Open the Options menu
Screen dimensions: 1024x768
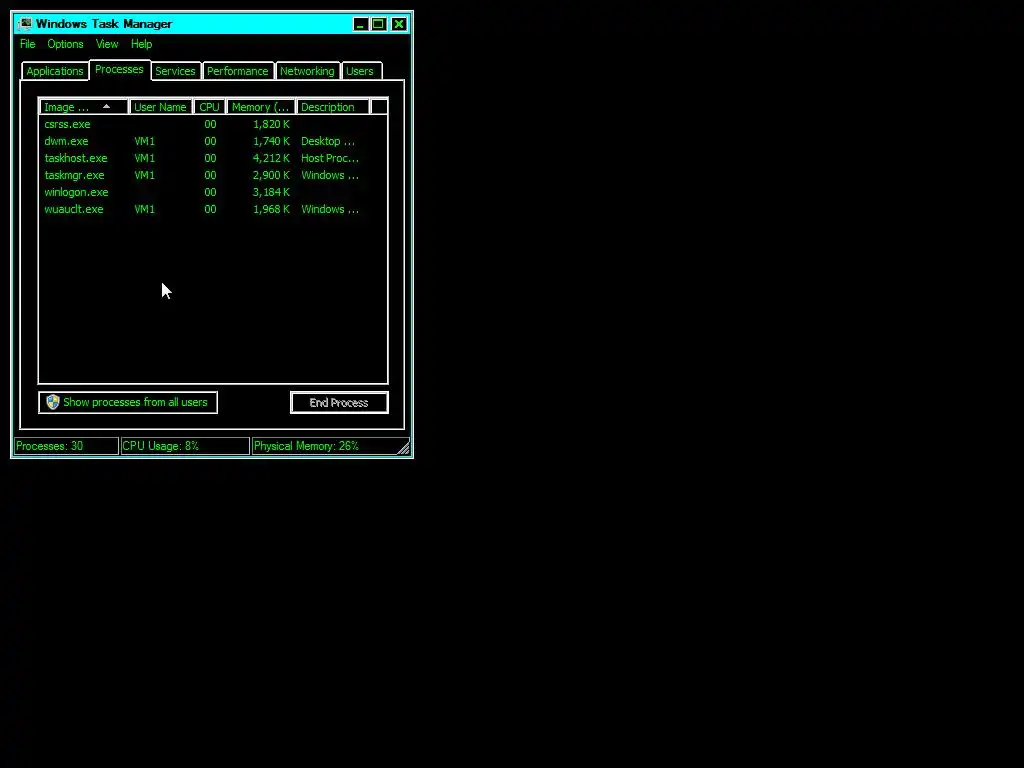click(65, 44)
